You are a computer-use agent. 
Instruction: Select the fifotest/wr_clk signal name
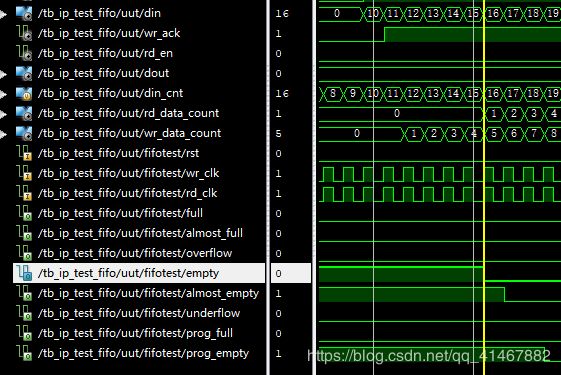(128, 173)
